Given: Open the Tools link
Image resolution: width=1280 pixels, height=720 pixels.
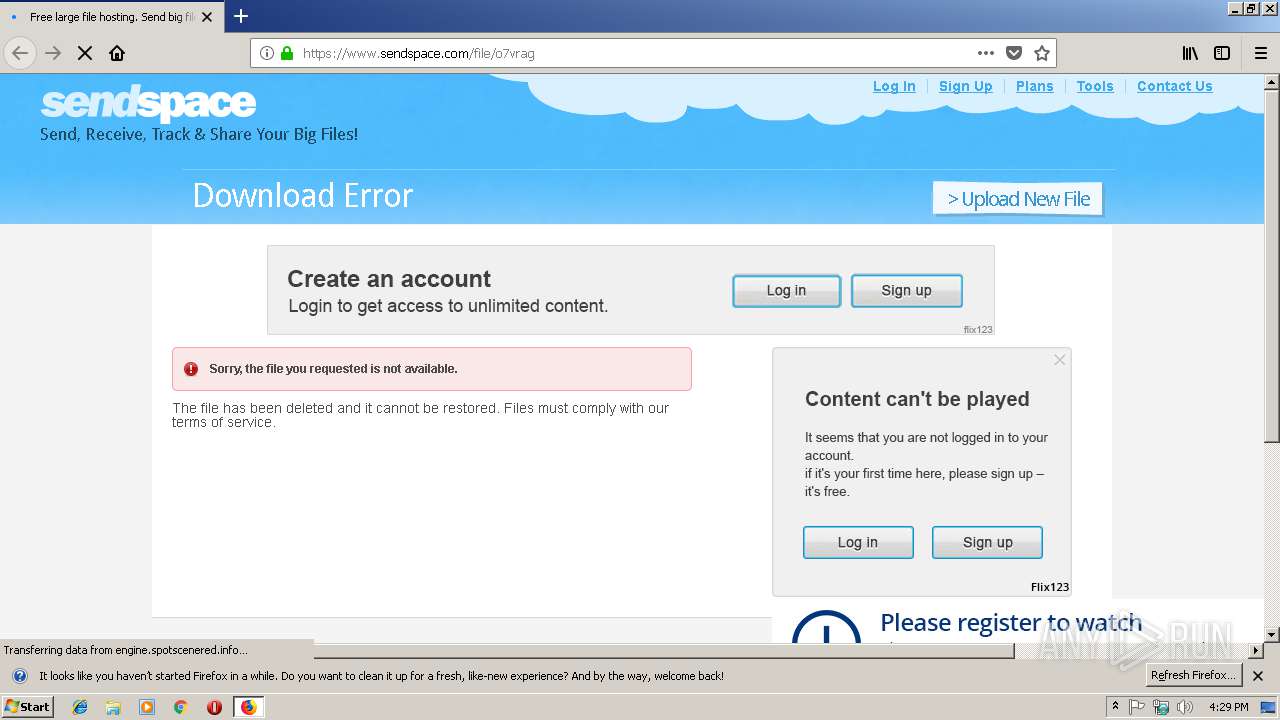Looking at the screenshot, I should (1095, 86).
